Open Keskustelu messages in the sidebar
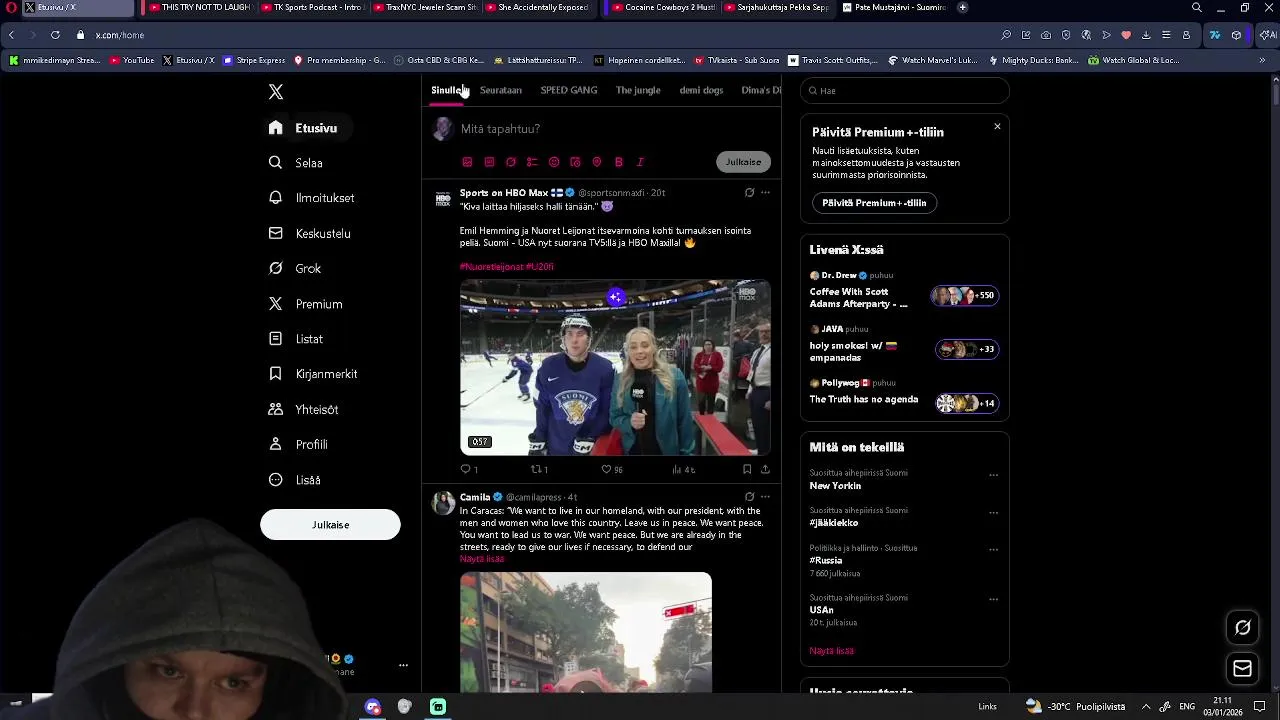This screenshot has width=1280, height=720. click(309, 233)
